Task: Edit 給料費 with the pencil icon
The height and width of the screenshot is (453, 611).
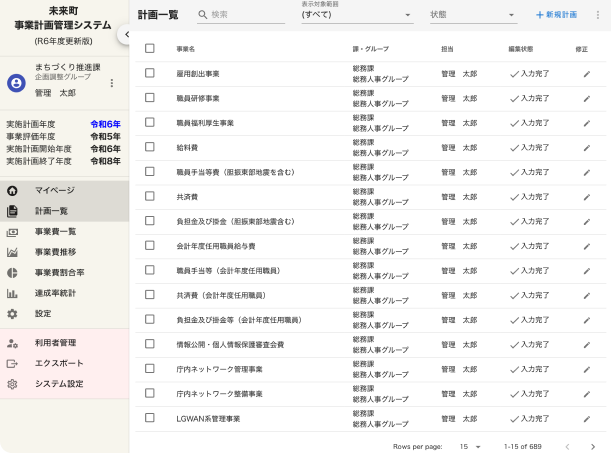Action: [587, 148]
